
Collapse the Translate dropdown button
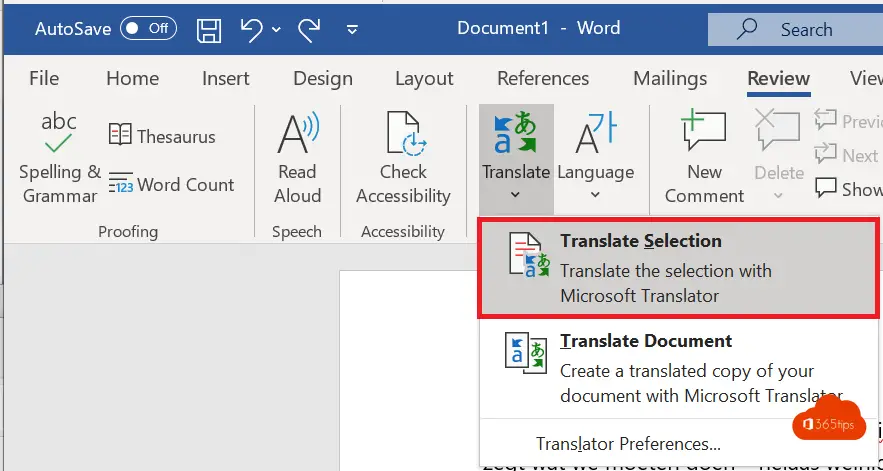[x=516, y=158]
